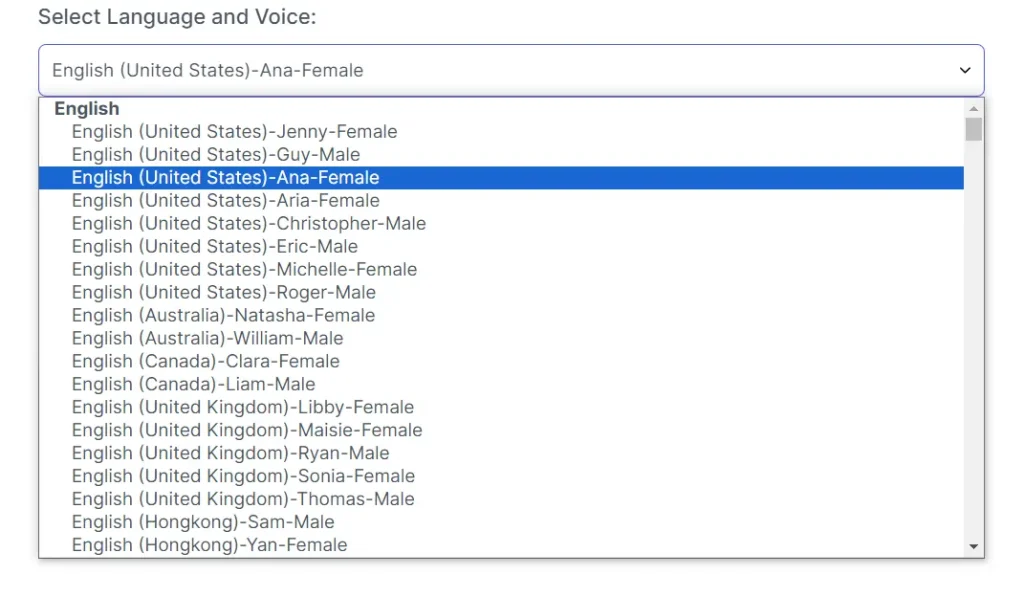Select the English (Hongkong)-Yan-Female voice
The width and height of the screenshot is (1024, 597).
(209, 544)
